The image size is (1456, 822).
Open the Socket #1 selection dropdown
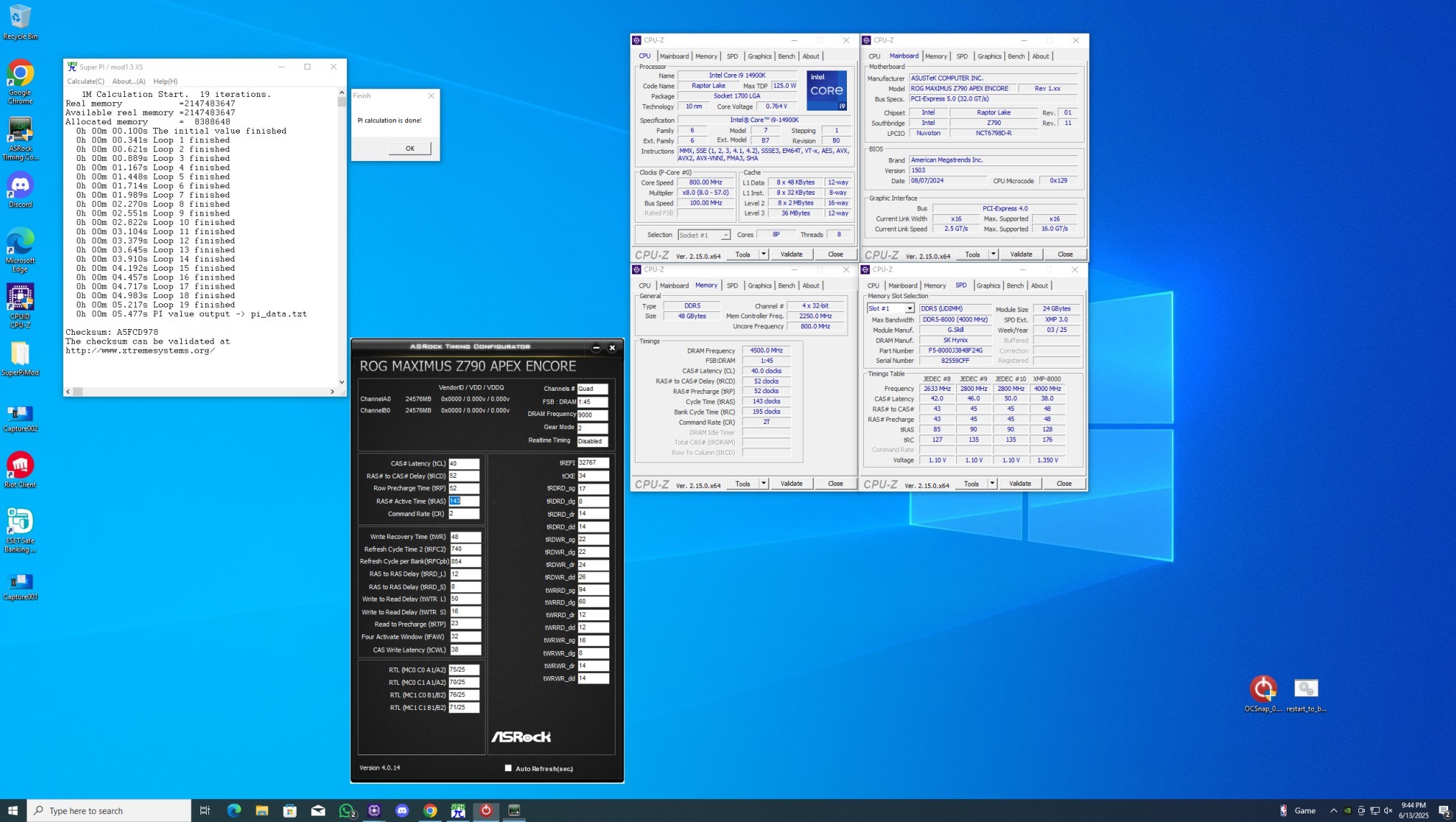725,235
